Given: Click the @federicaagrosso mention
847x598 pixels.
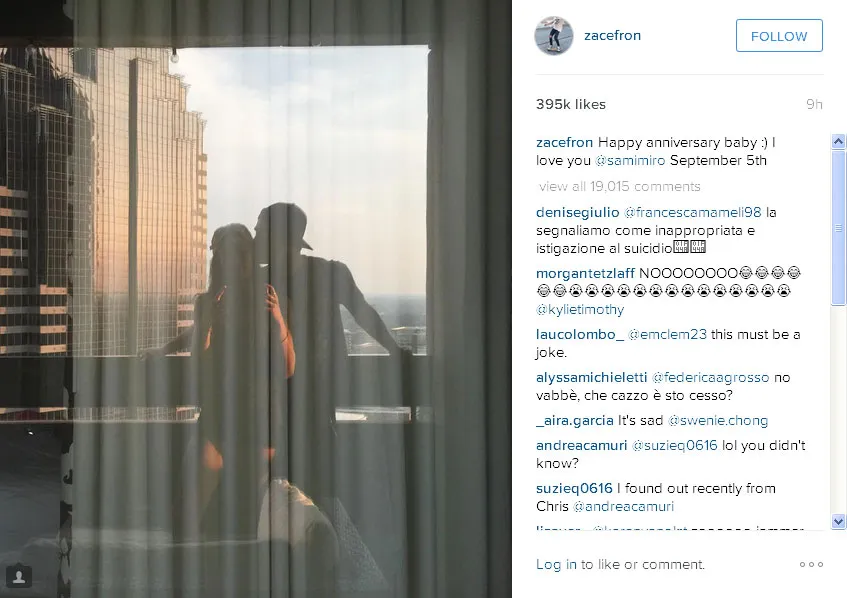Looking at the screenshot, I should click(x=710, y=378).
